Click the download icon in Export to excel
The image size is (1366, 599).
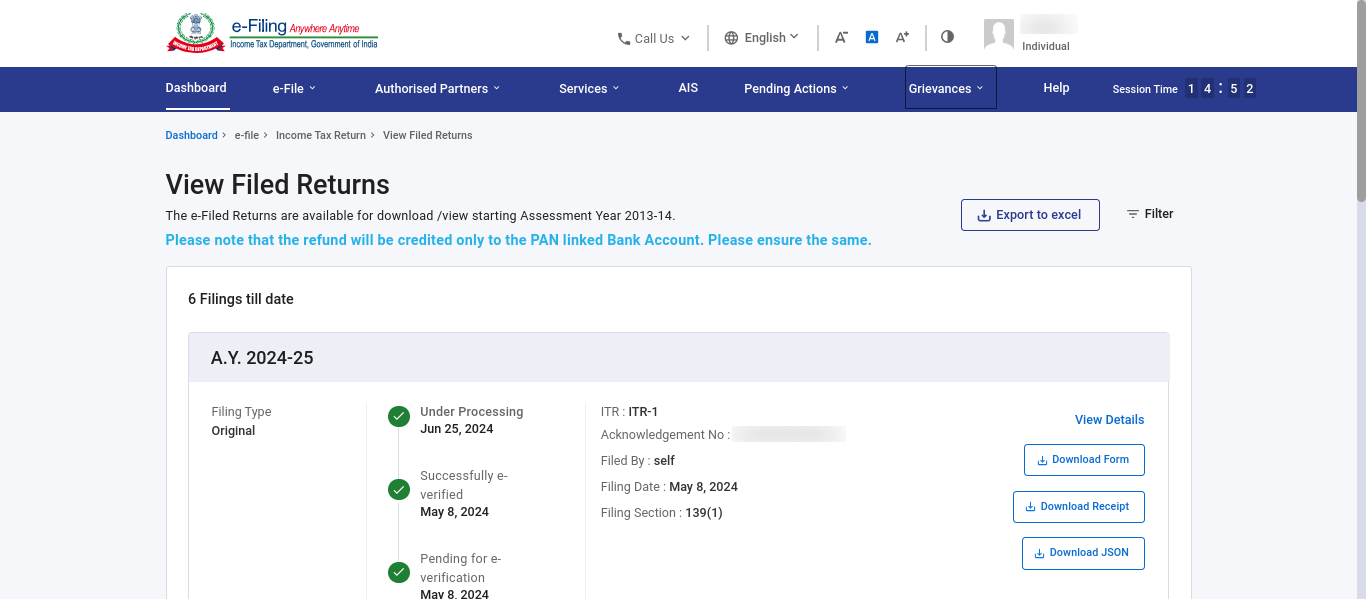(x=984, y=215)
